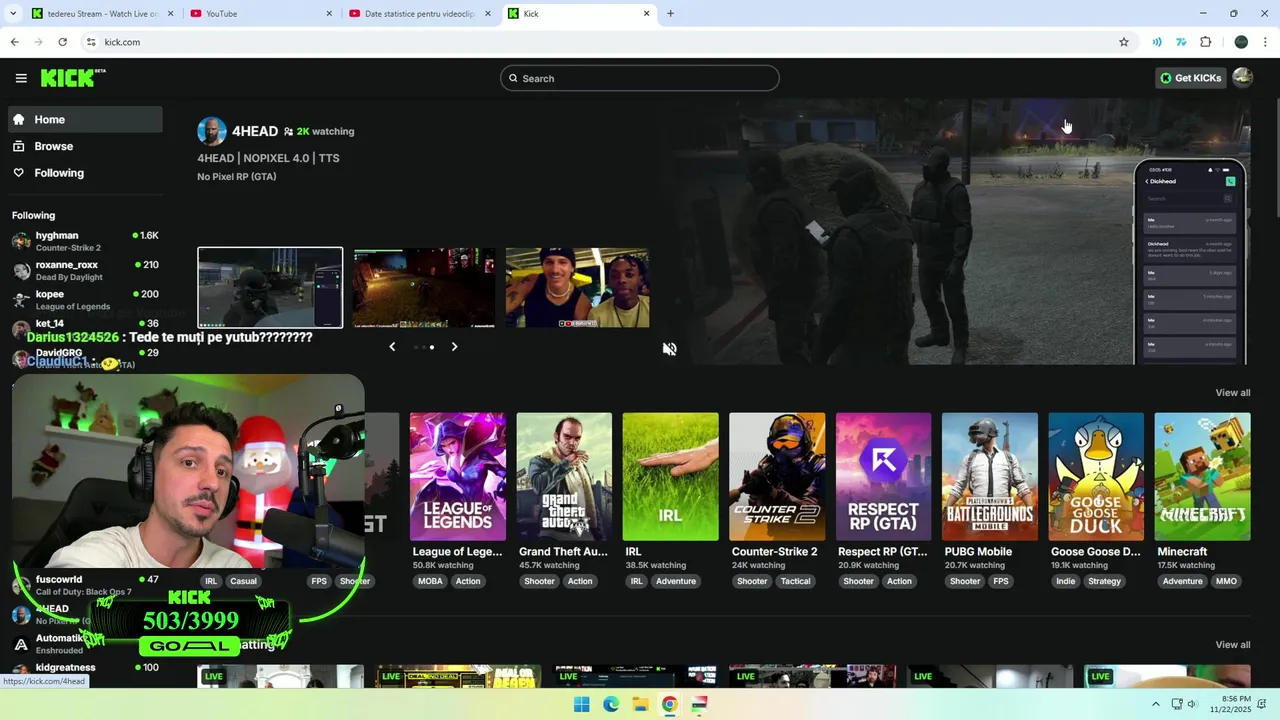This screenshot has width=1280, height=720.
Task: Open the 4HEAD channel name link
Action: 255,131
